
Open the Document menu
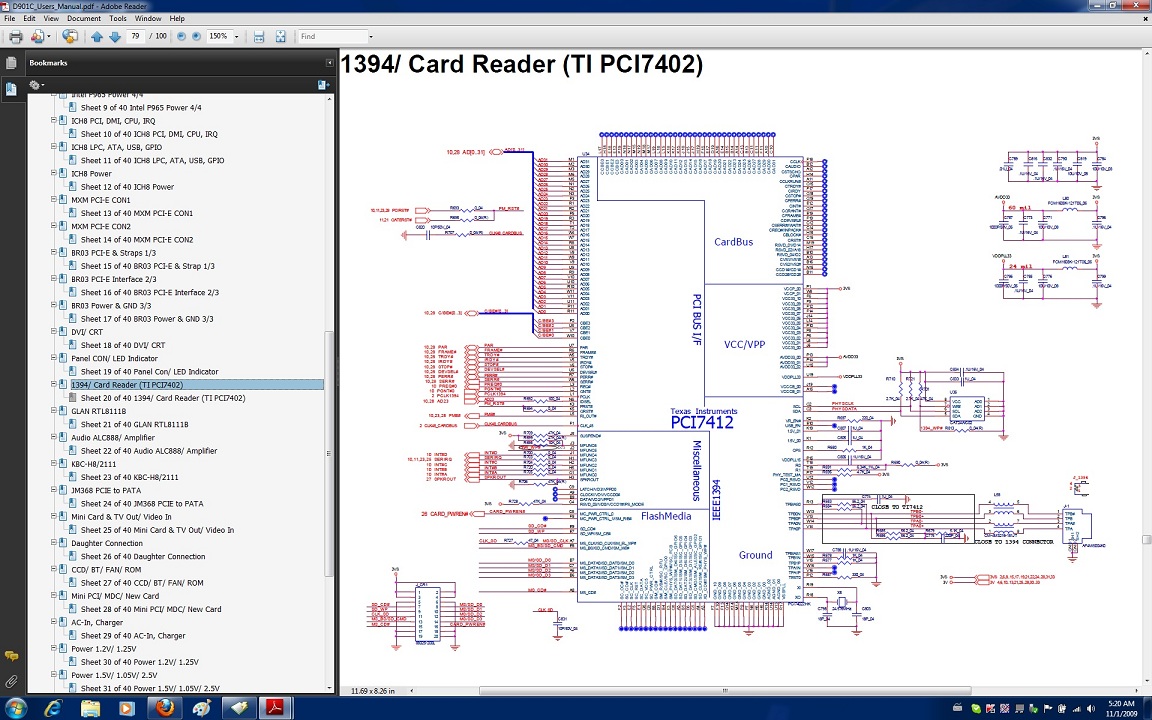tap(84, 18)
